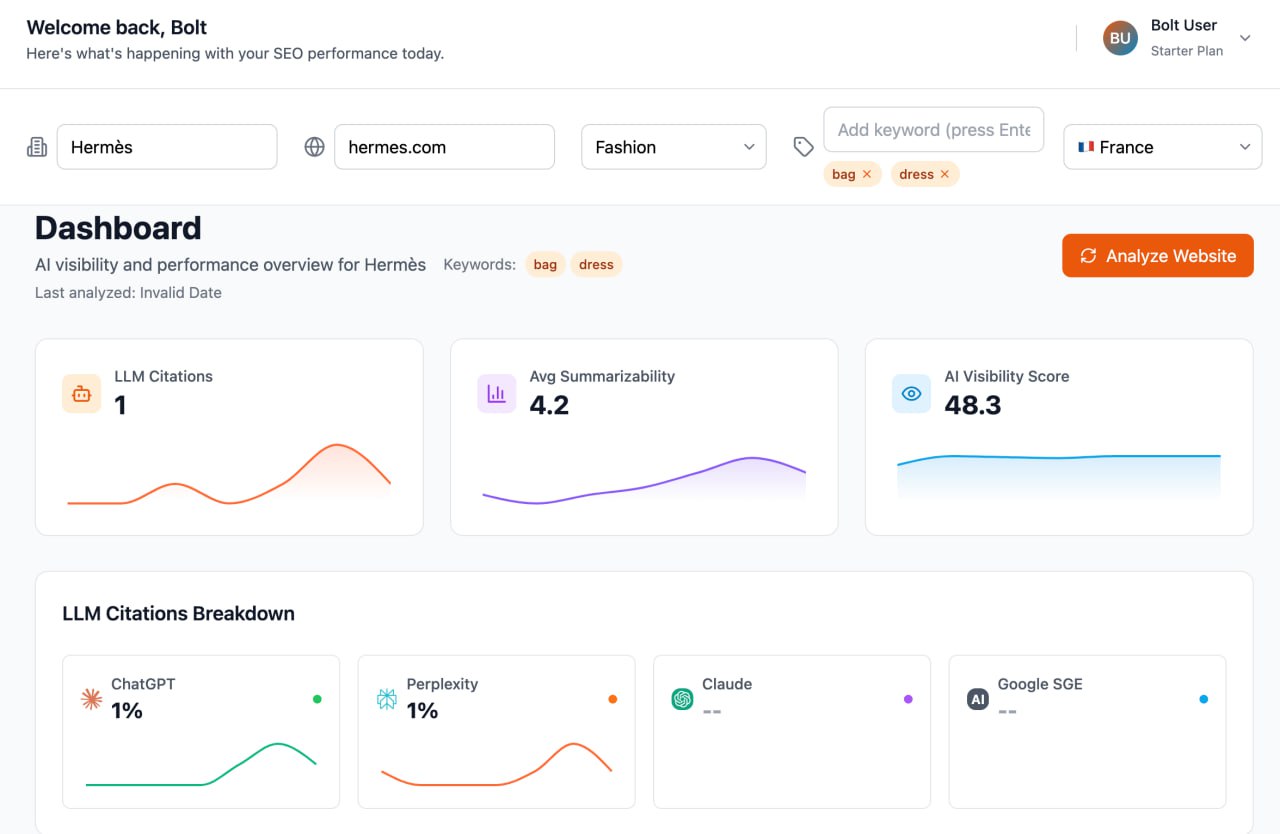Click the Hermès company name field
Image resolution: width=1280 pixels, height=834 pixels.
167,147
